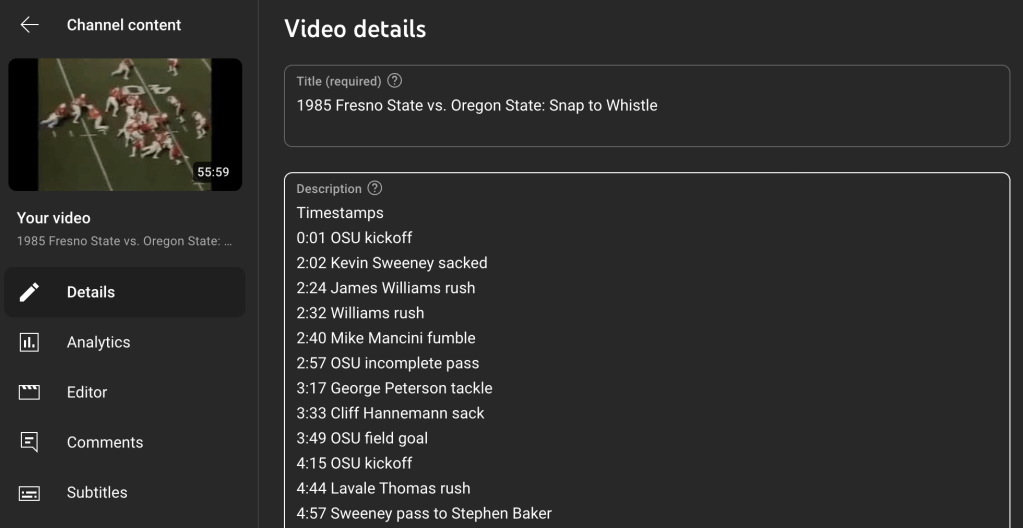Click the help icon beside Description

[x=375, y=188]
